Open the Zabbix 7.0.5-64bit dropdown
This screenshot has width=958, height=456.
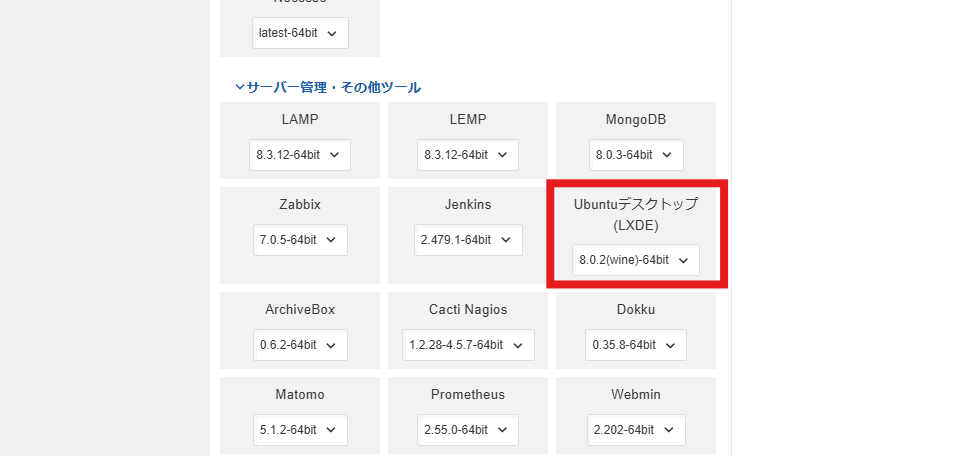tap(299, 240)
